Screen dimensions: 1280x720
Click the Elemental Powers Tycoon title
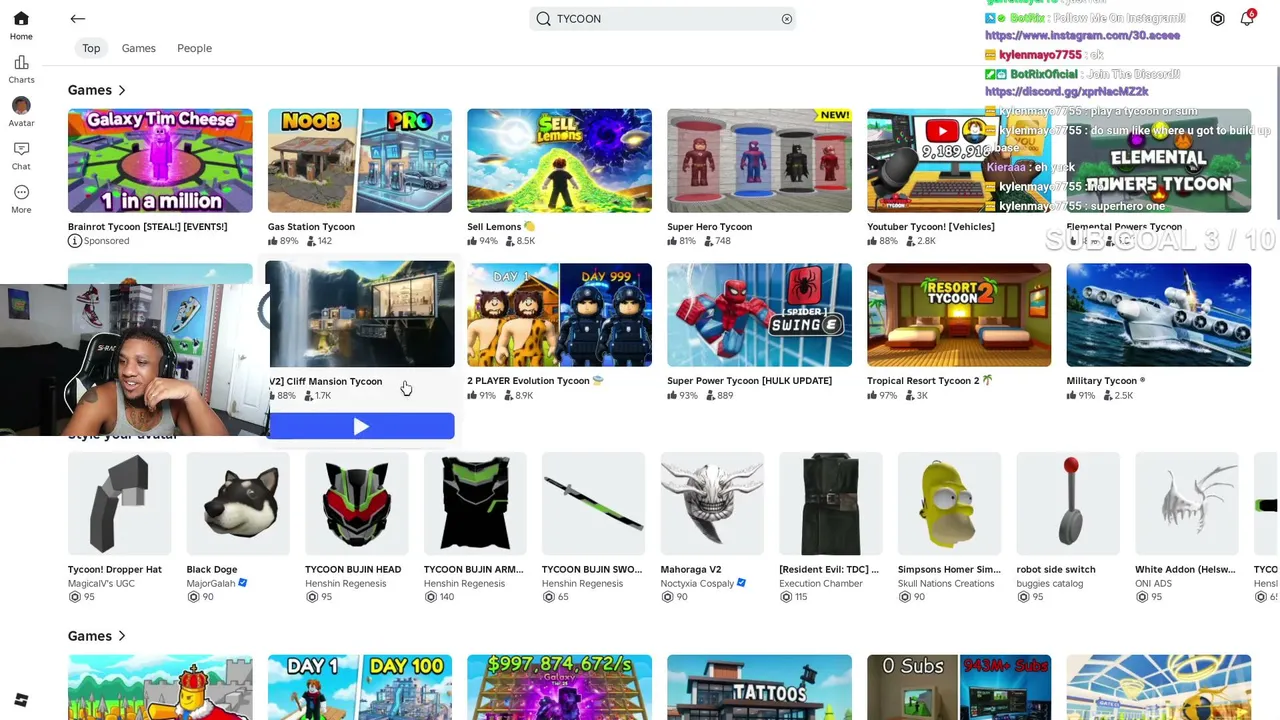coord(1124,227)
